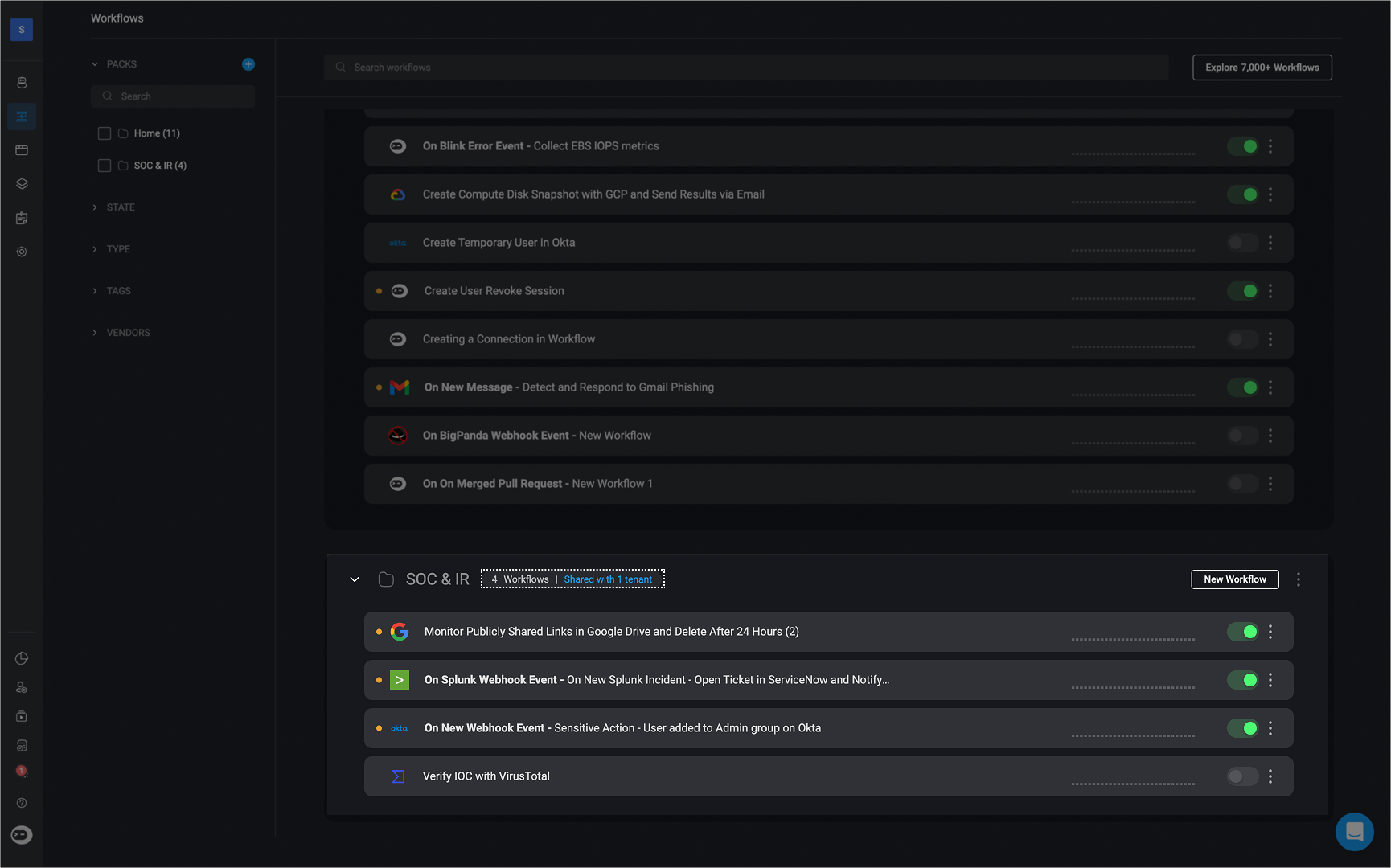The width and height of the screenshot is (1391, 868).
Task: Open options menu for Splunk Webhook workflow
Action: (1270, 680)
